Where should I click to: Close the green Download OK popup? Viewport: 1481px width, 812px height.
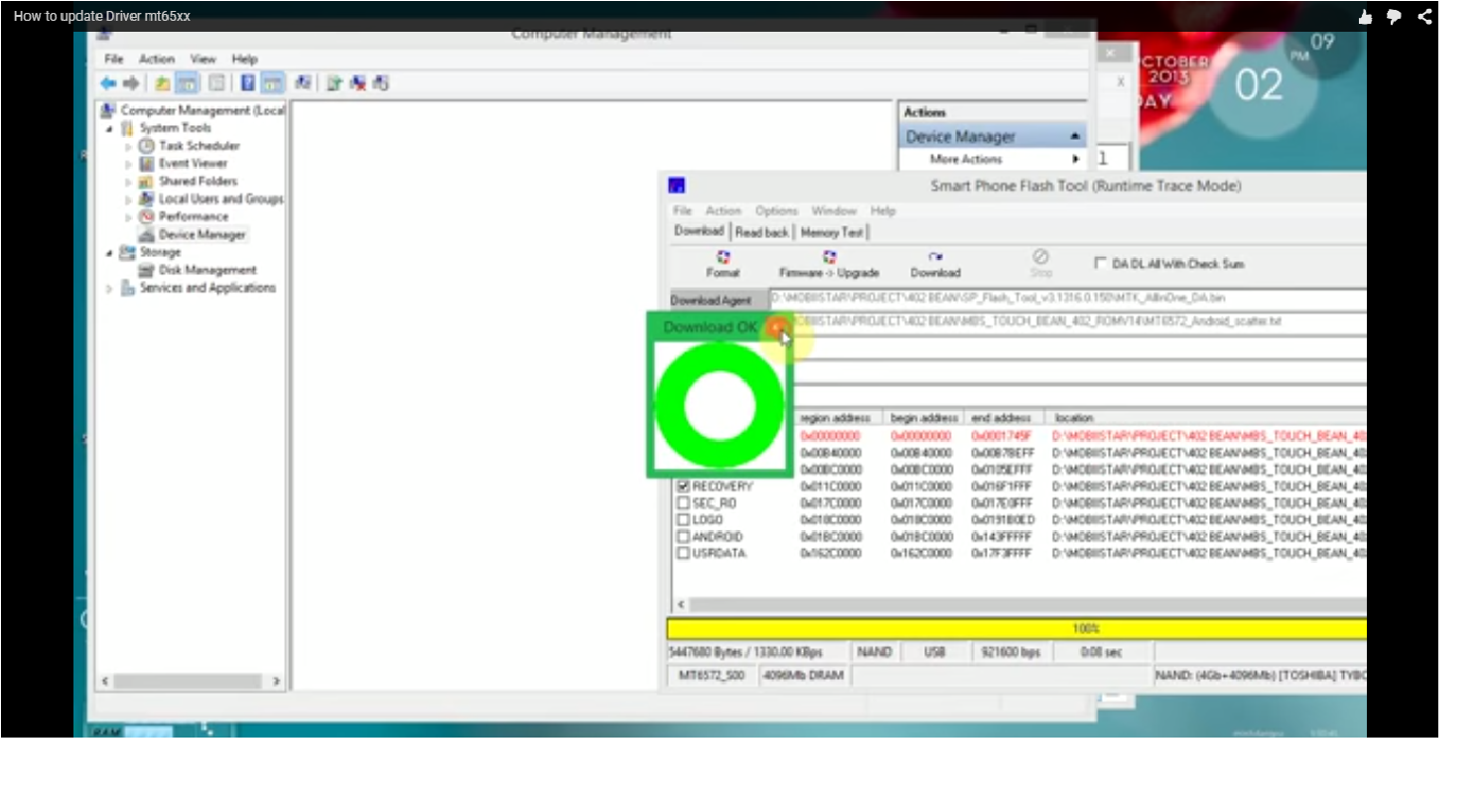click(777, 327)
